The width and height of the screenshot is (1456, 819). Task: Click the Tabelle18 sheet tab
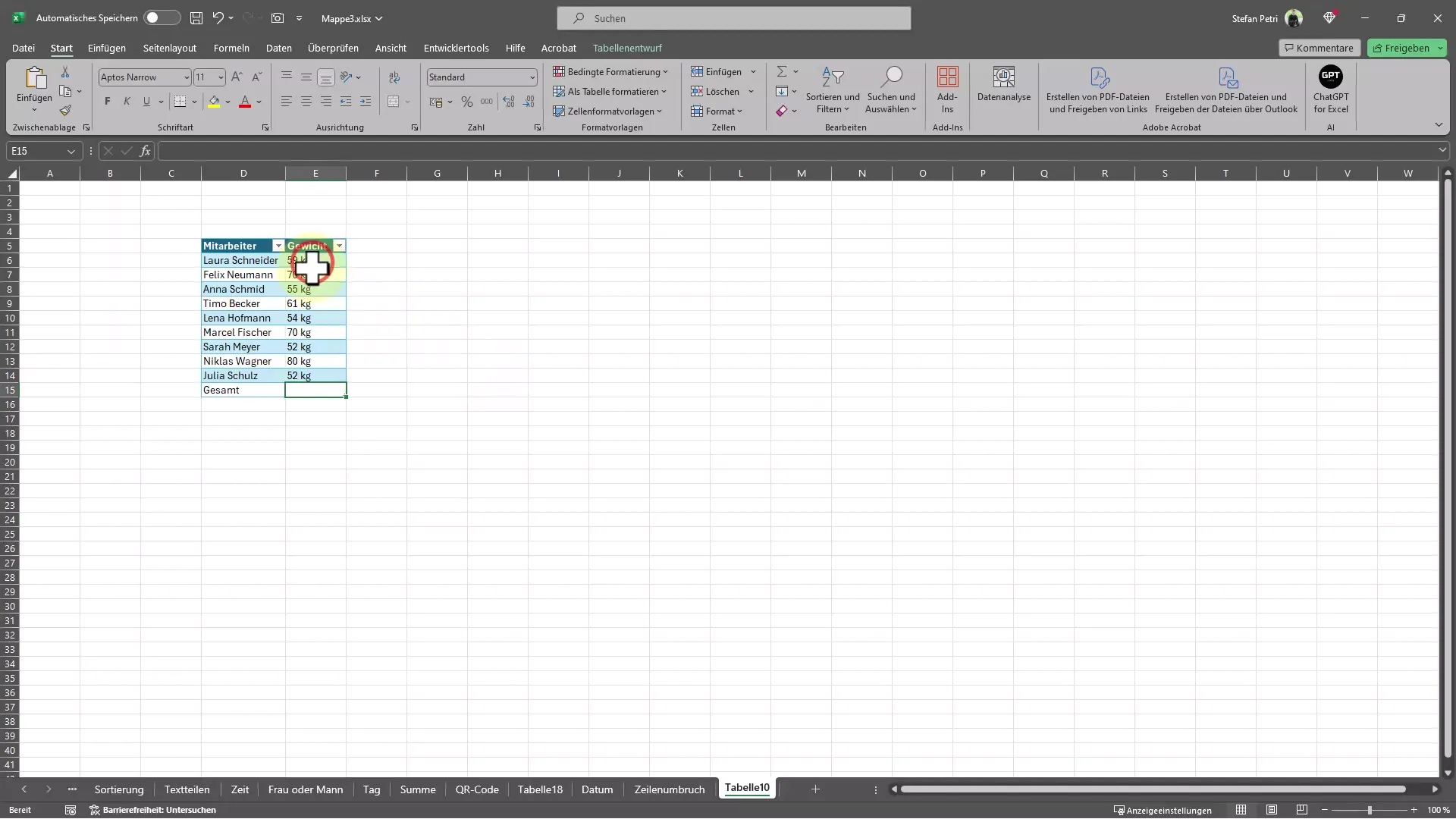pos(540,788)
